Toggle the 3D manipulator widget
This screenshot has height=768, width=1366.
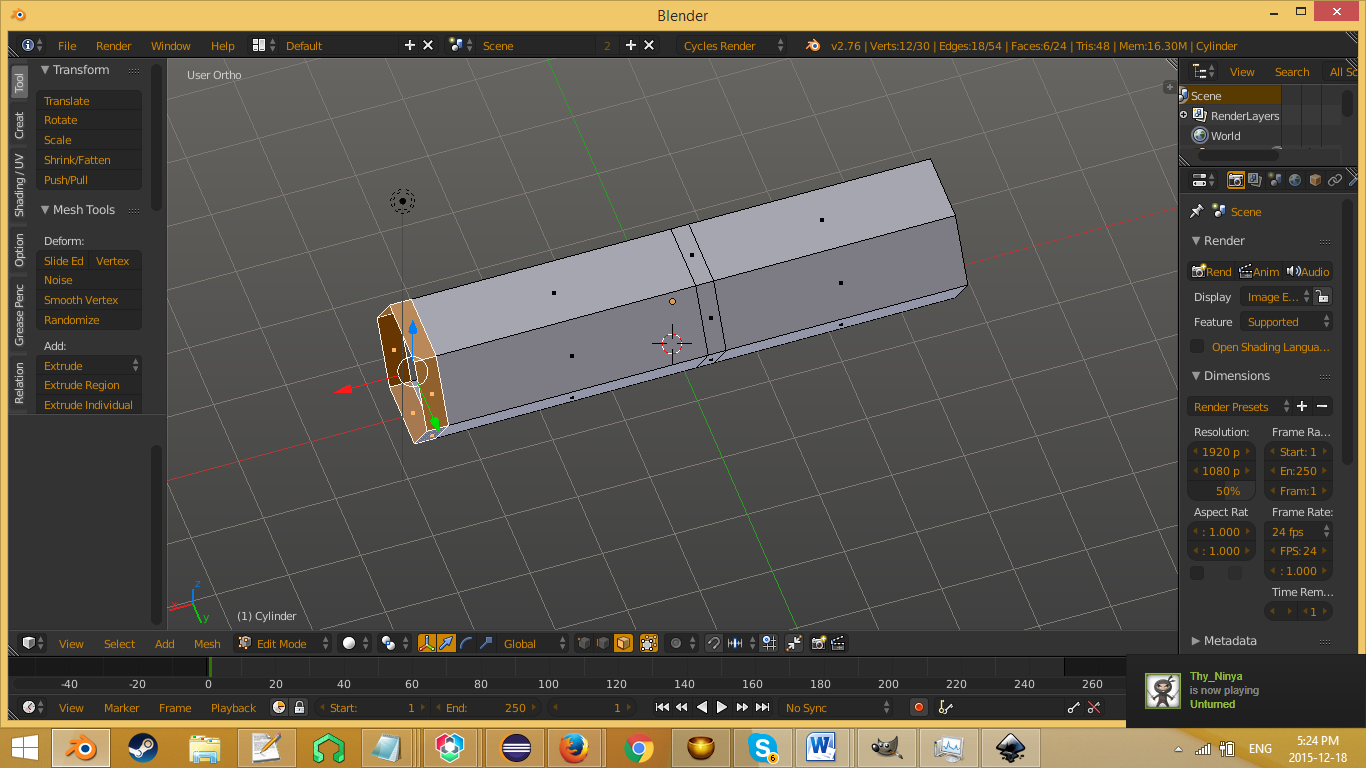(x=427, y=643)
